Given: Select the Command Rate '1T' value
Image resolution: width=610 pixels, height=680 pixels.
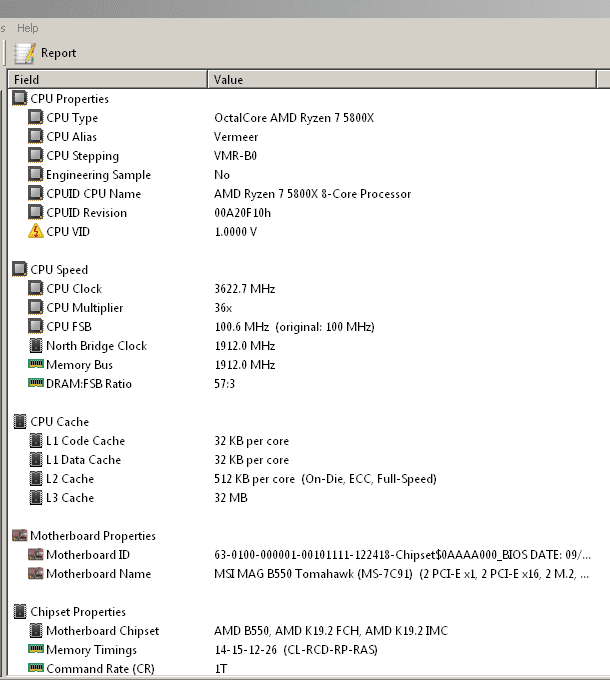Looking at the screenshot, I should click(221, 669).
